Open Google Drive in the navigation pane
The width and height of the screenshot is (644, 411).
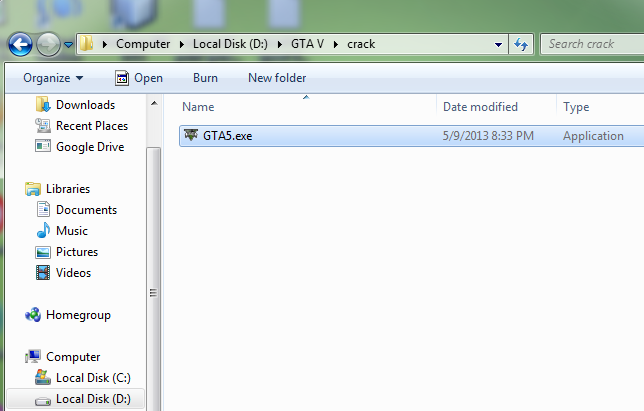point(90,147)
